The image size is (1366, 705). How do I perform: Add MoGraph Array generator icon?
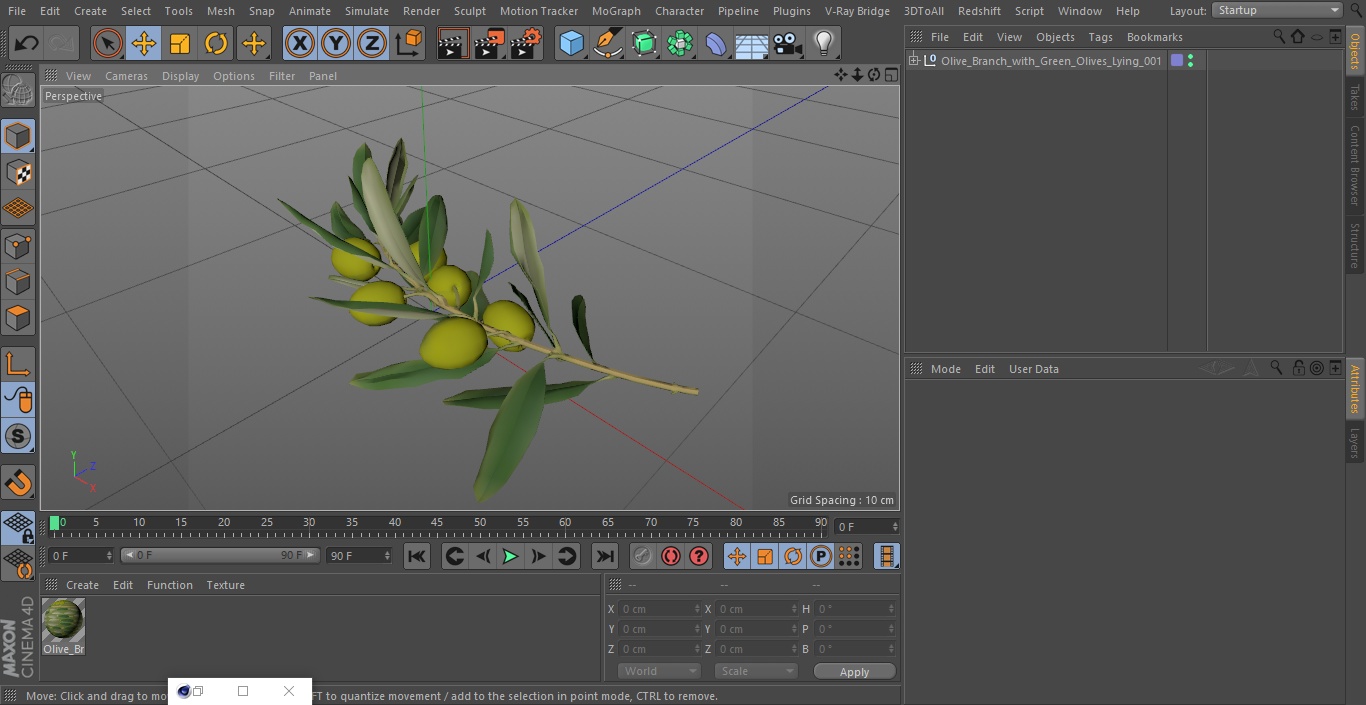679,44
